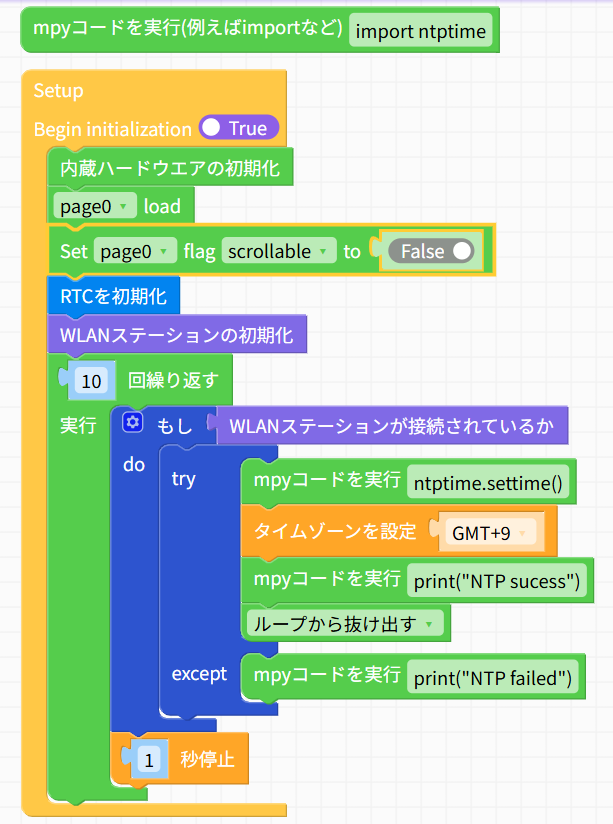Click the Setup block header

(58, 90)
